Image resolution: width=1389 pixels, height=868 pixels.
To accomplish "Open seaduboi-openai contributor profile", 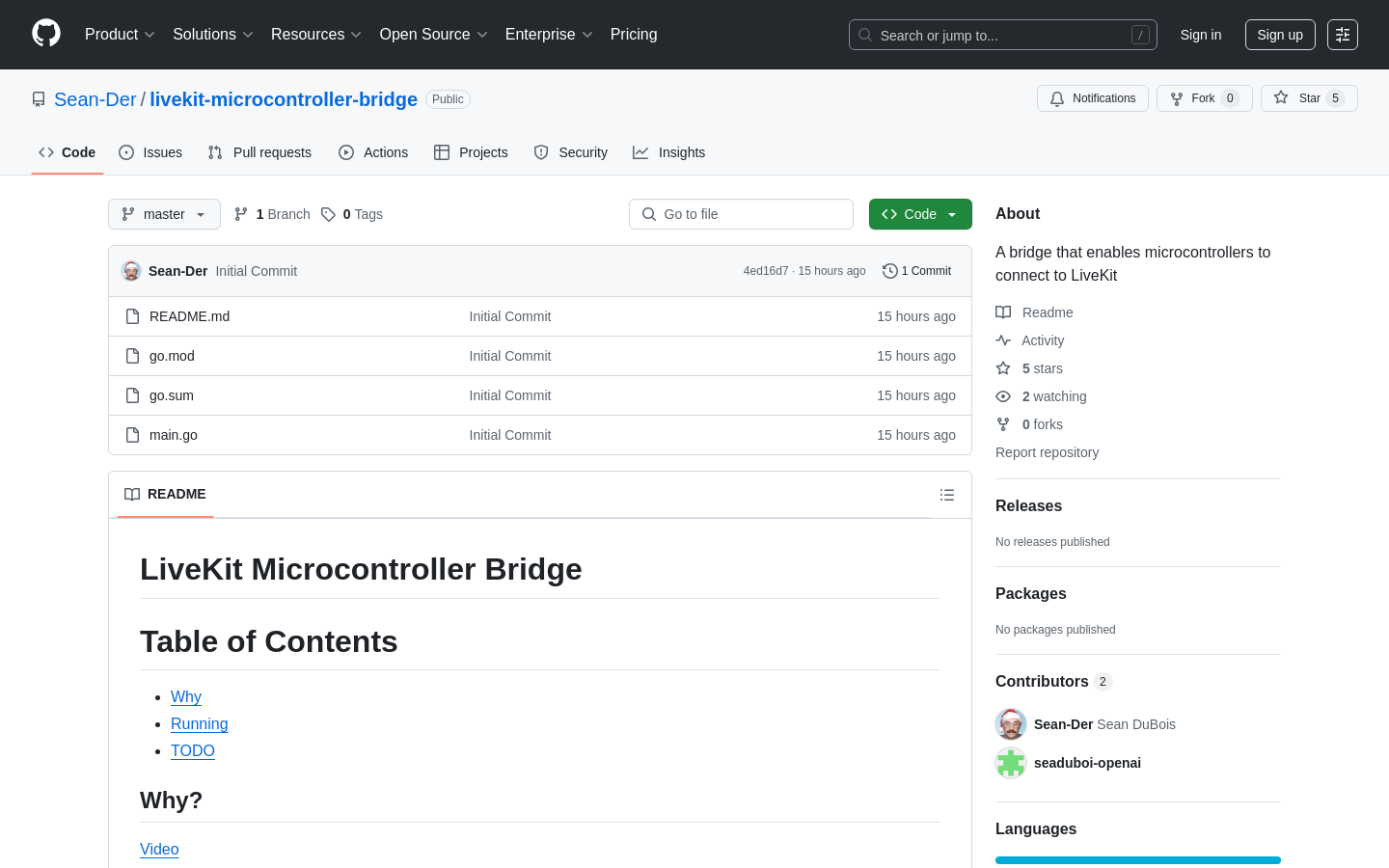I will tap(1087, 763).
